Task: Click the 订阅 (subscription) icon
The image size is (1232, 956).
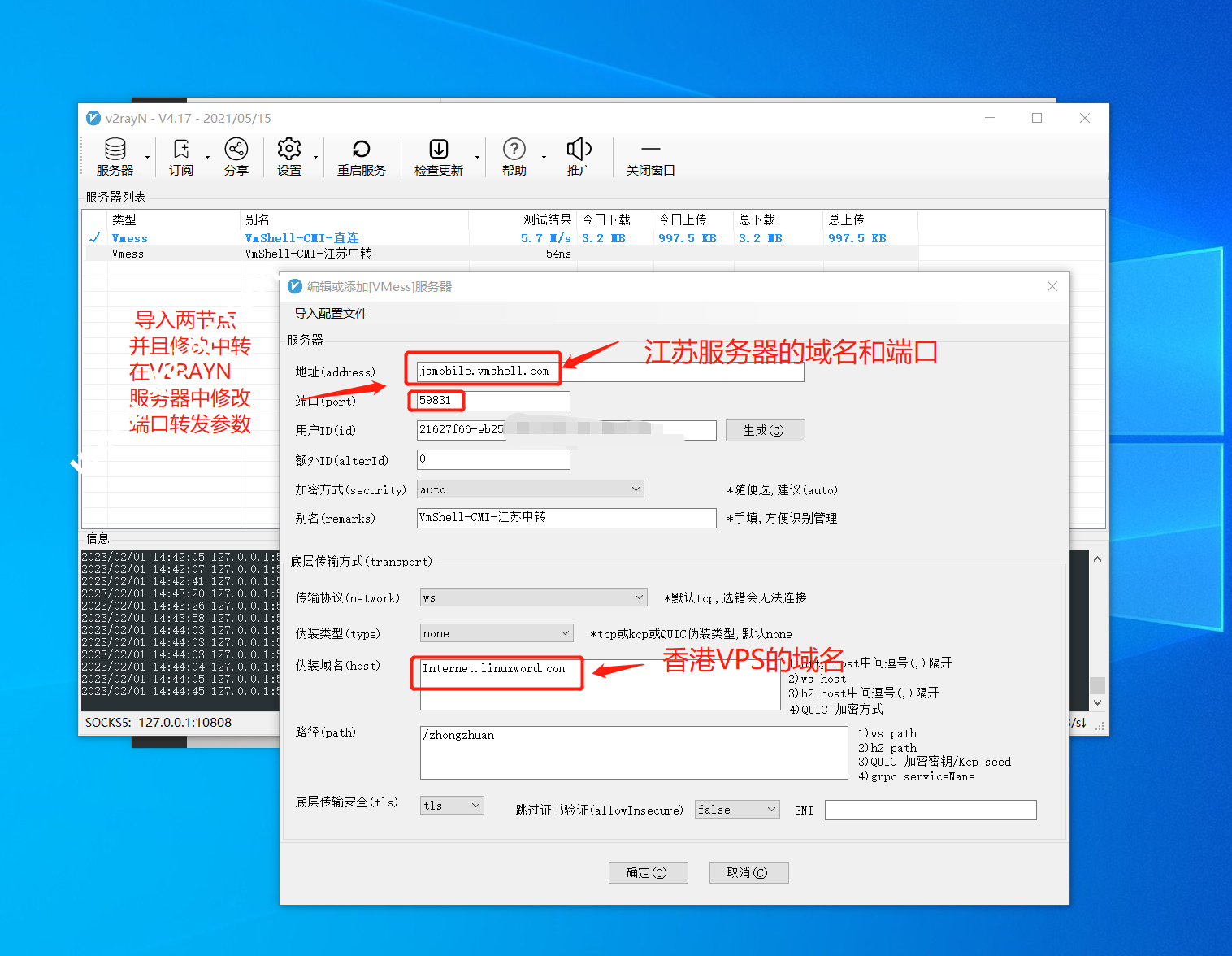Action: pyautogui.click(x=180, y=156)
